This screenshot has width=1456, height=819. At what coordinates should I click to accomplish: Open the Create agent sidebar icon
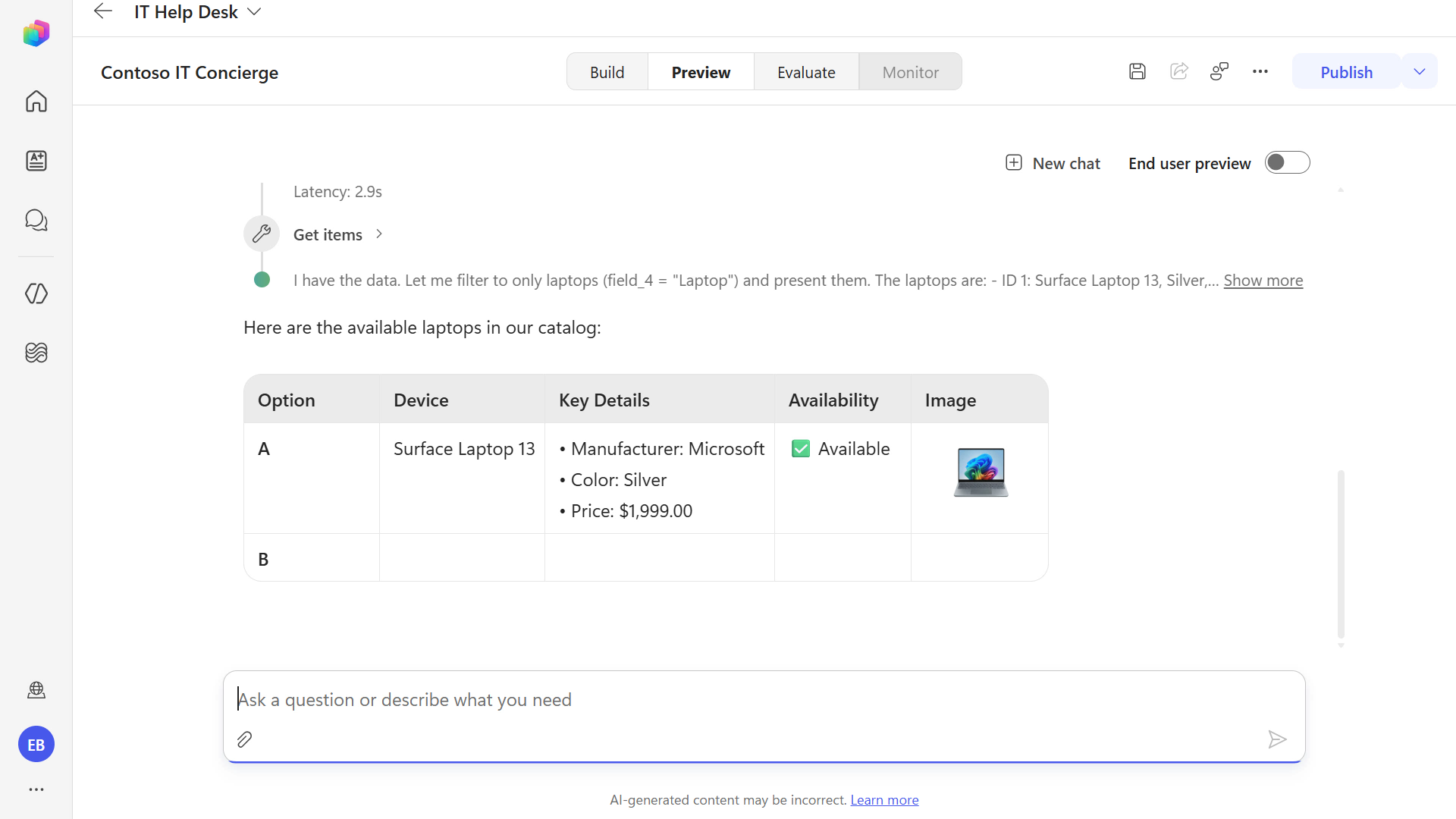[x=36, y=160]
